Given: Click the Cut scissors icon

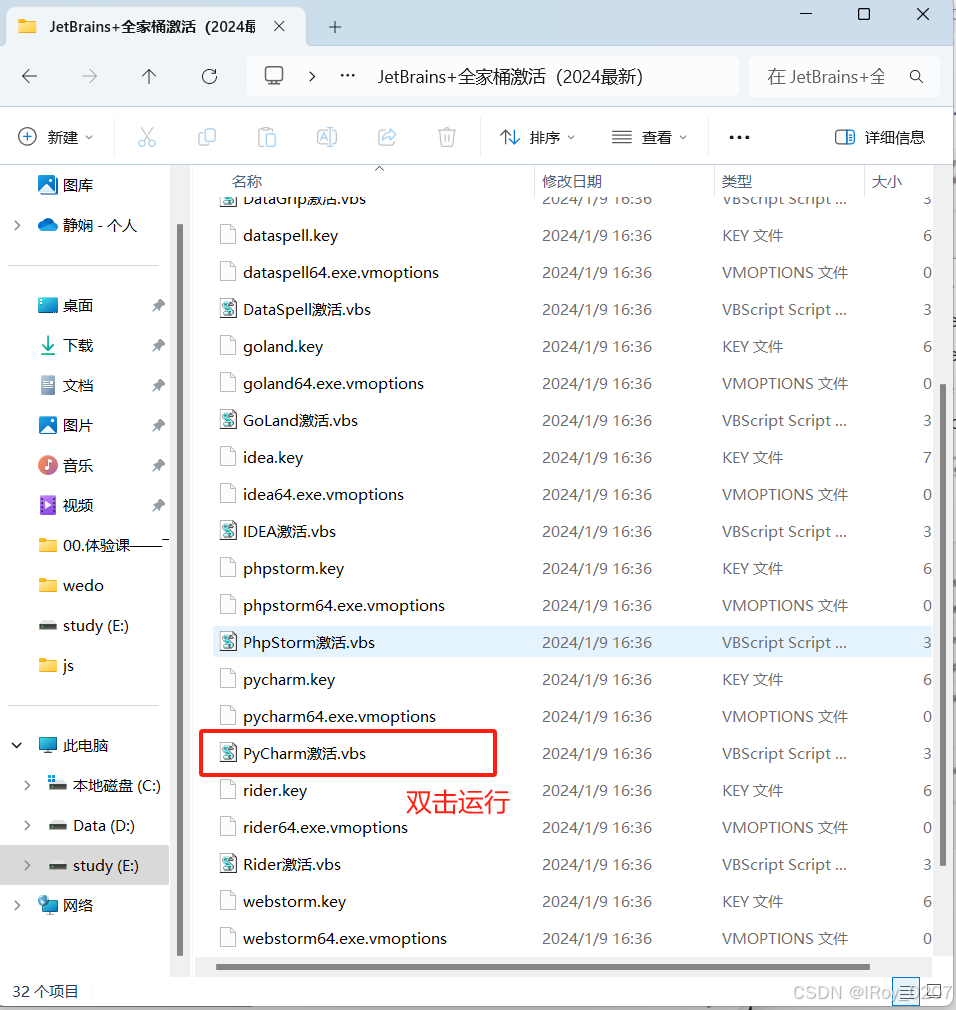Looking at the screenshot, I should coord(147,137).
